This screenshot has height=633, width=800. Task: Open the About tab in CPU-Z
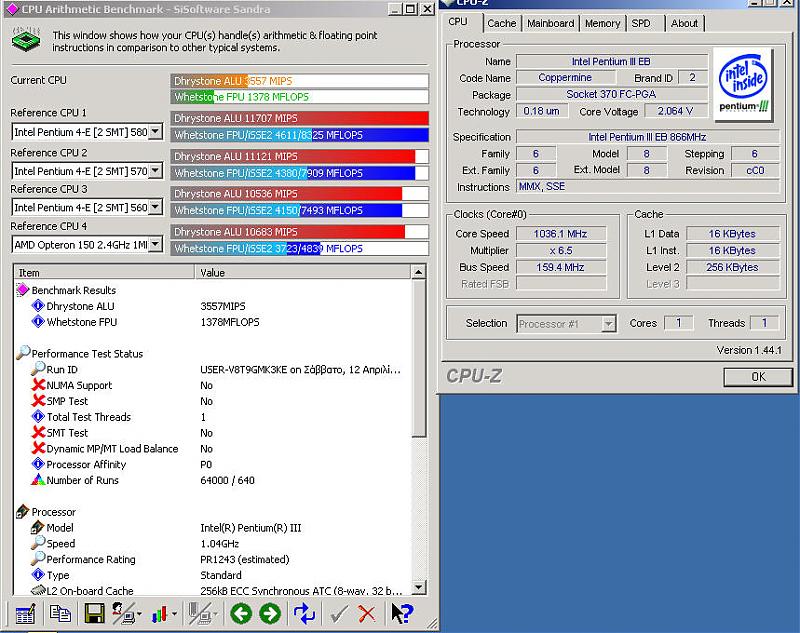point(684,23)
